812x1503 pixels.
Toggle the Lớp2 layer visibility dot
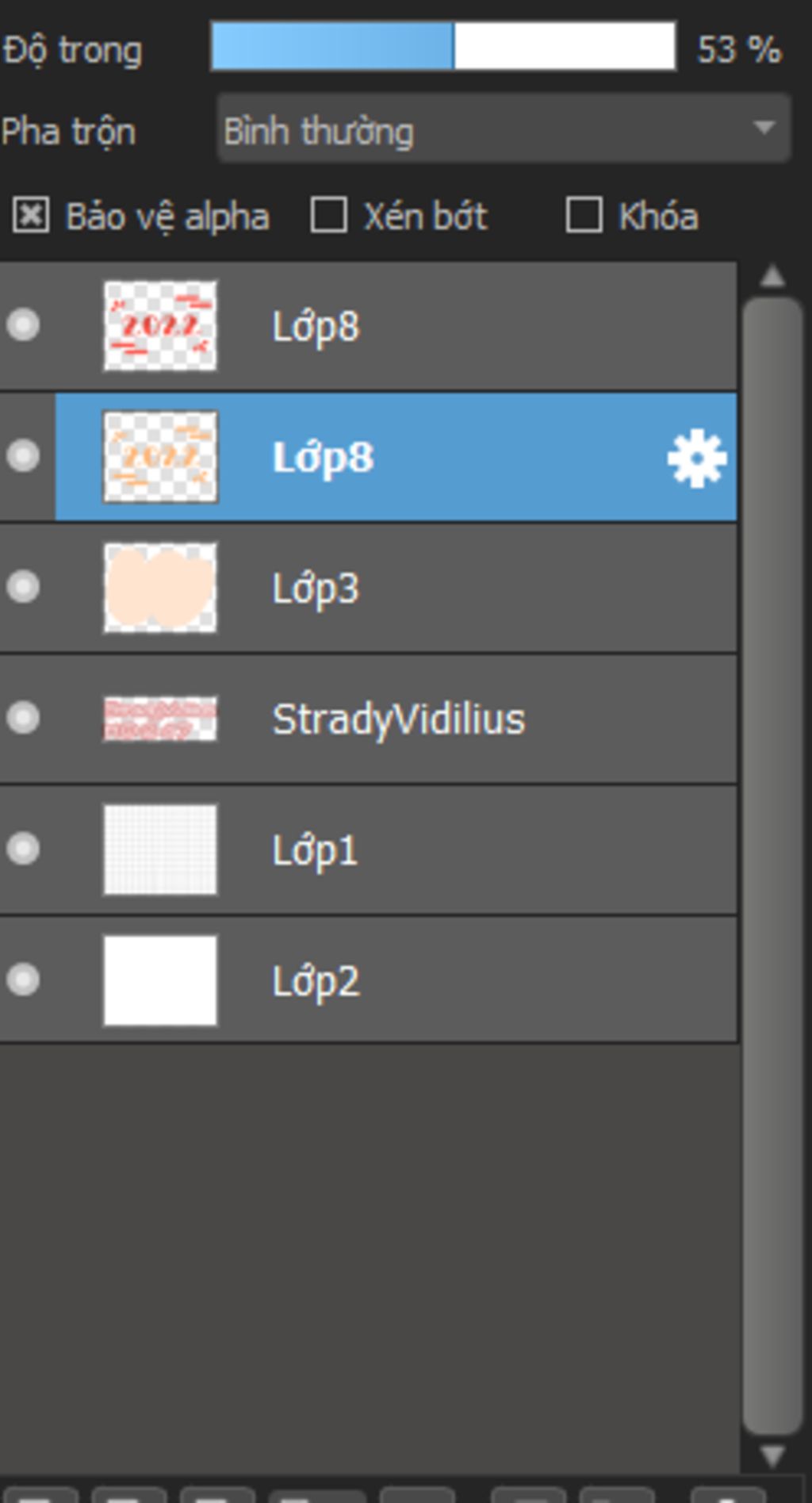pos(23,979)
